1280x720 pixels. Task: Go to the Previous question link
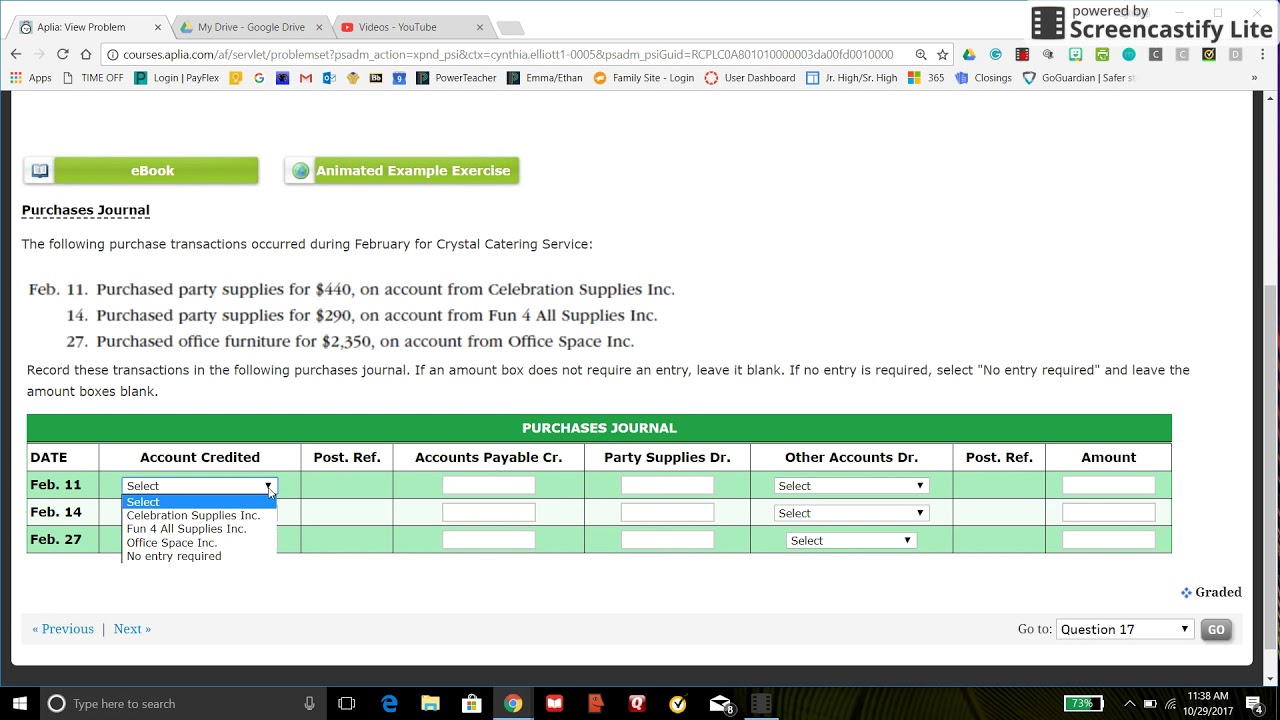coord(63,629)
